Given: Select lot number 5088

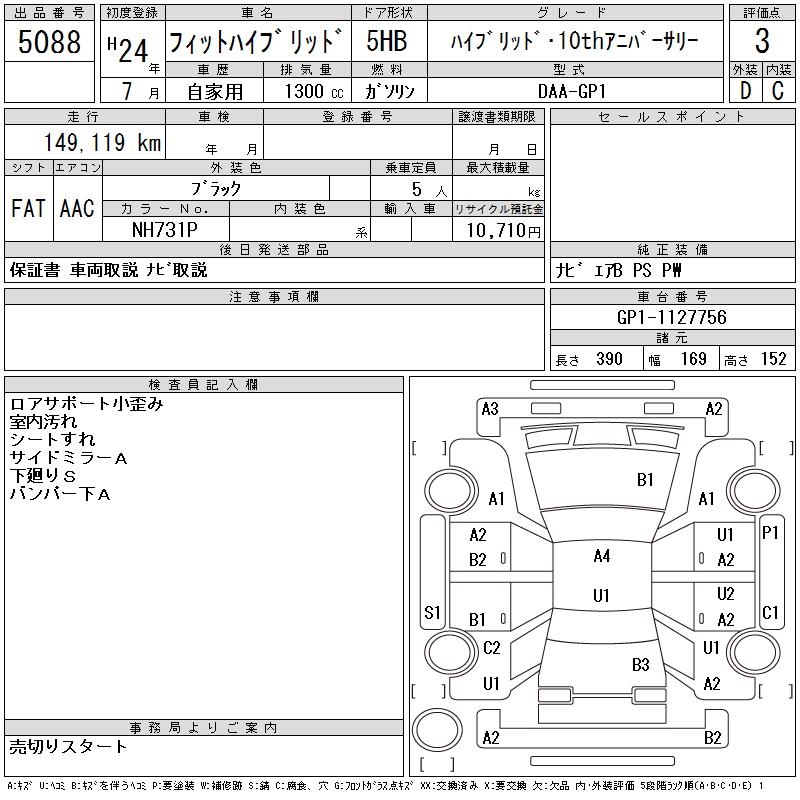Looking at the screenshot, I should 49,42.
